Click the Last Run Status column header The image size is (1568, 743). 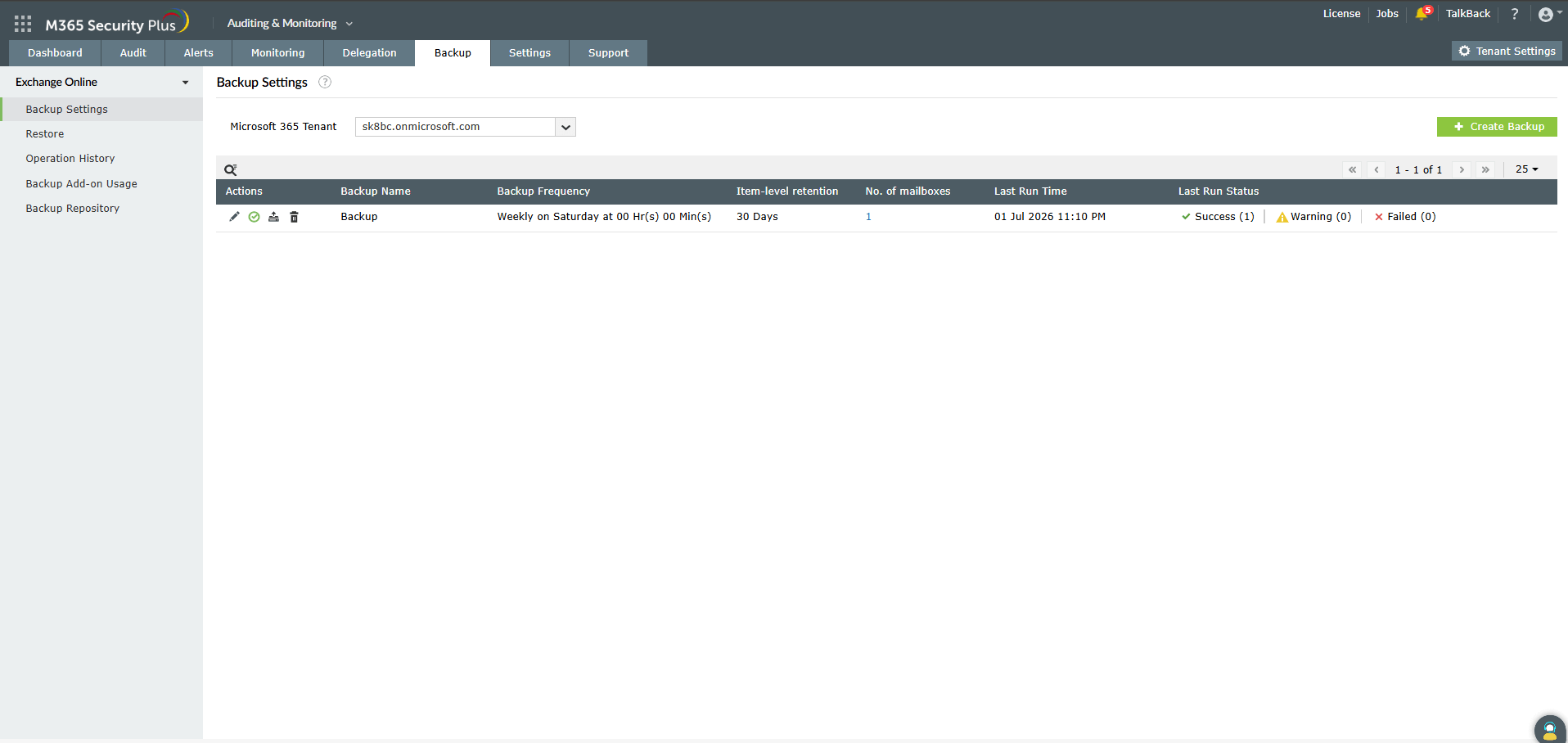(x=1219, y=191)
